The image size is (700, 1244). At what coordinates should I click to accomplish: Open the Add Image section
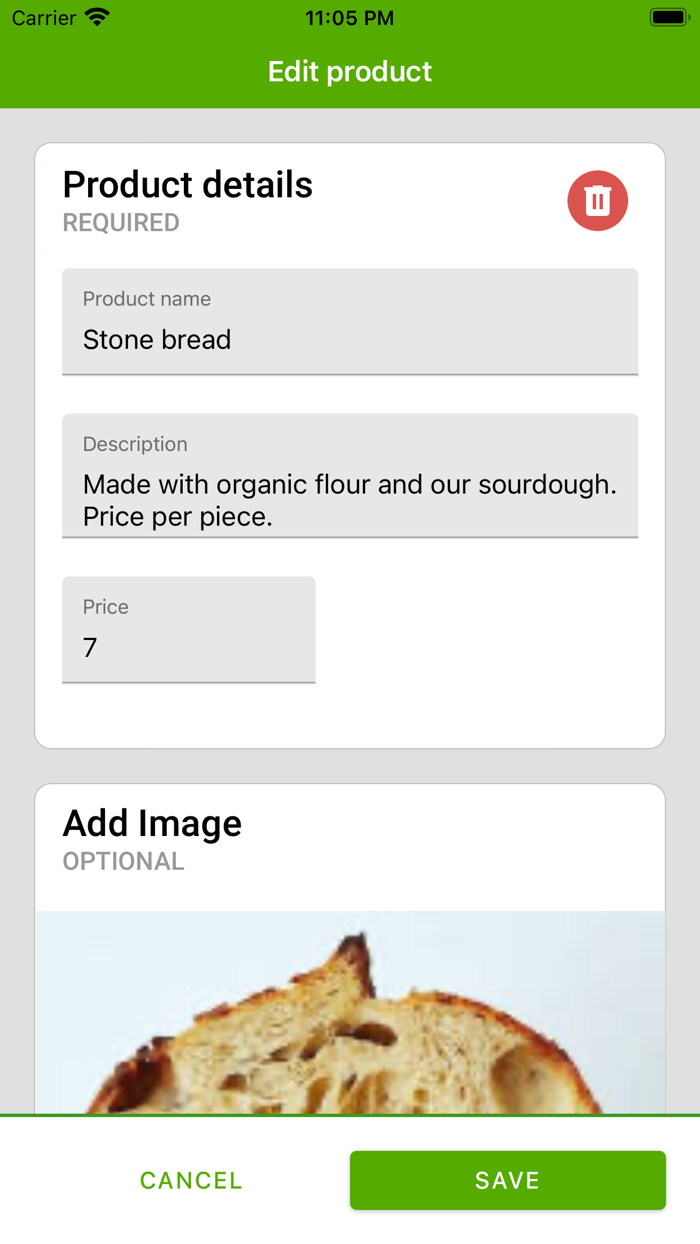click(x=152, y=823)
